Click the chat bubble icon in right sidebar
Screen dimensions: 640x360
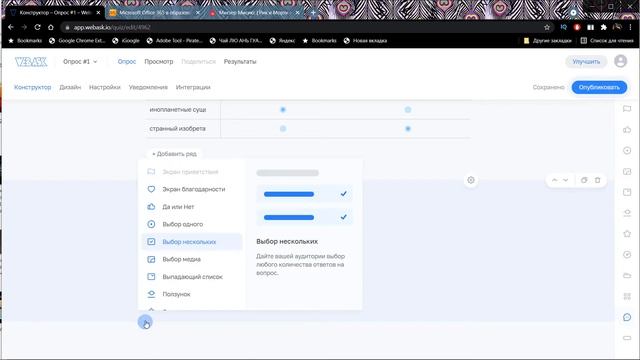click(627, 317)
